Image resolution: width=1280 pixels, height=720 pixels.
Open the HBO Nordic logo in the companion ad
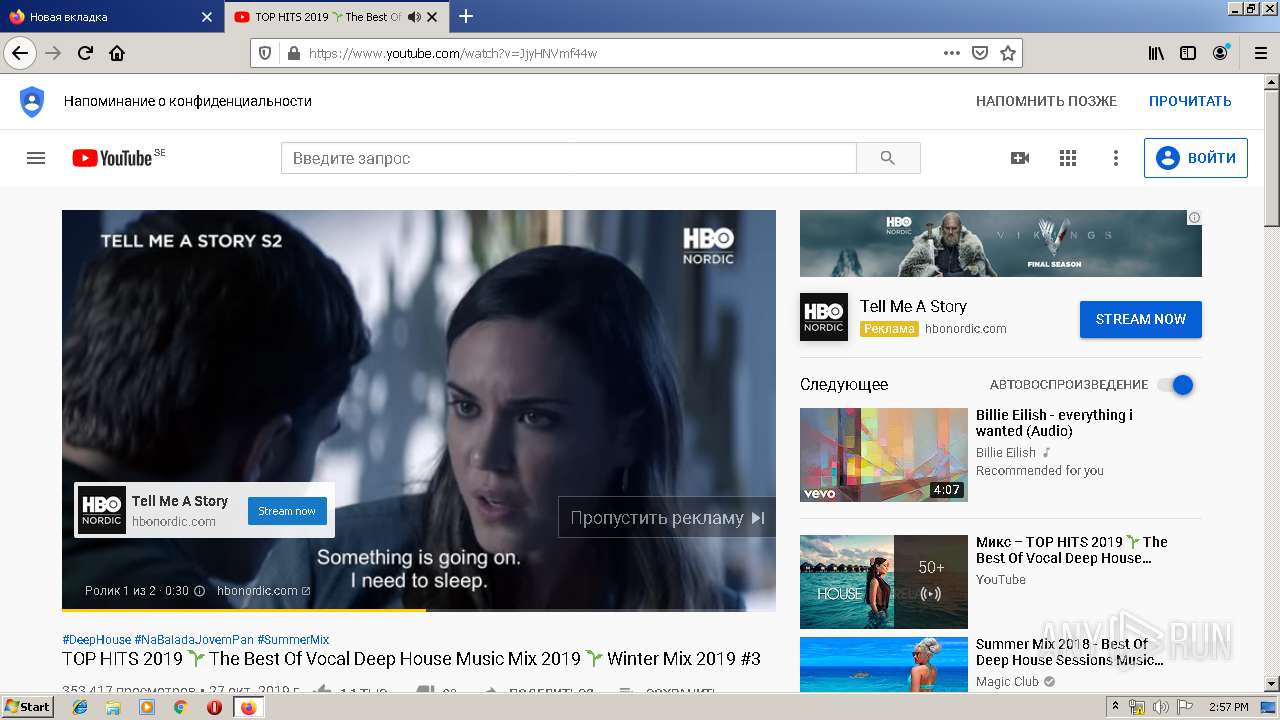(x=824, y=317)
